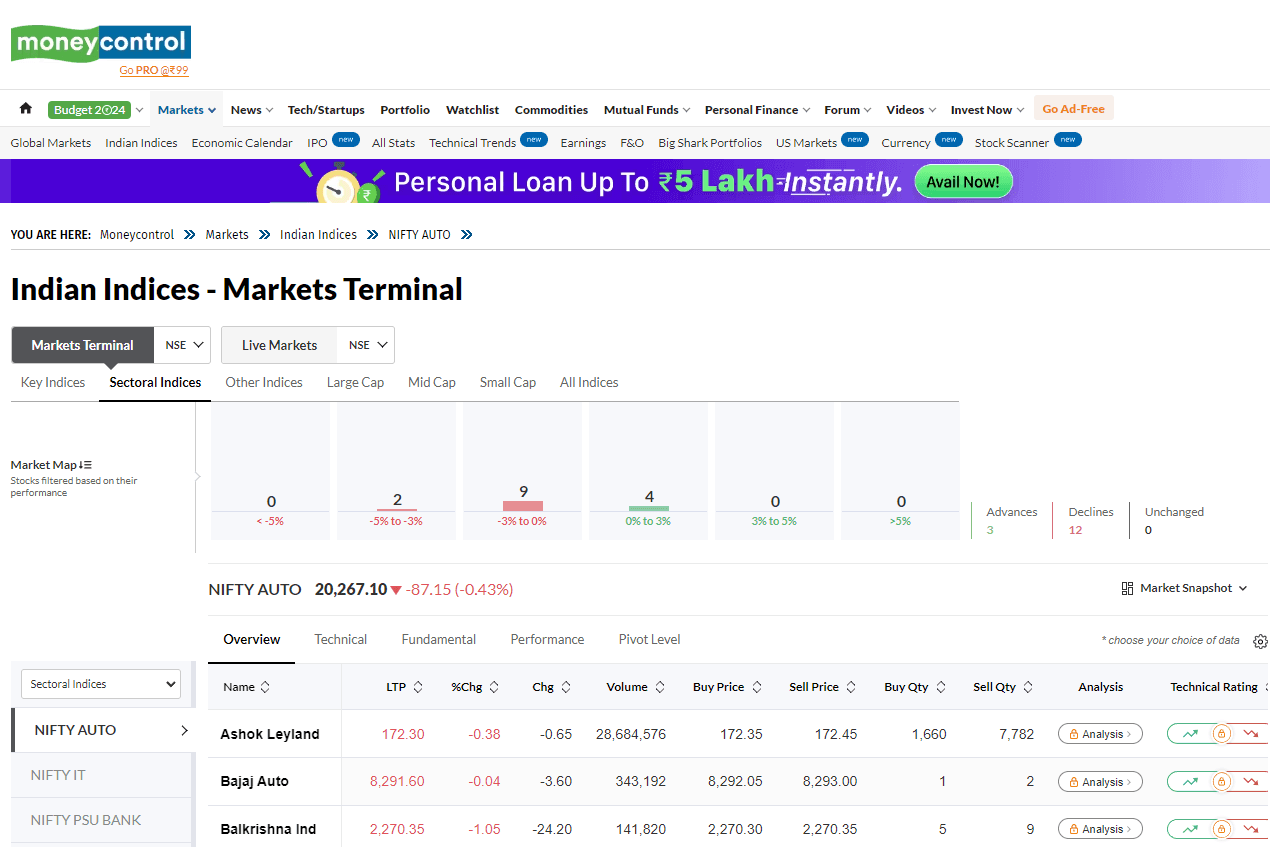Open Analysis button for Balkrishna Ind
This screenshot has width=1270, height=847.
(1100, 829)
